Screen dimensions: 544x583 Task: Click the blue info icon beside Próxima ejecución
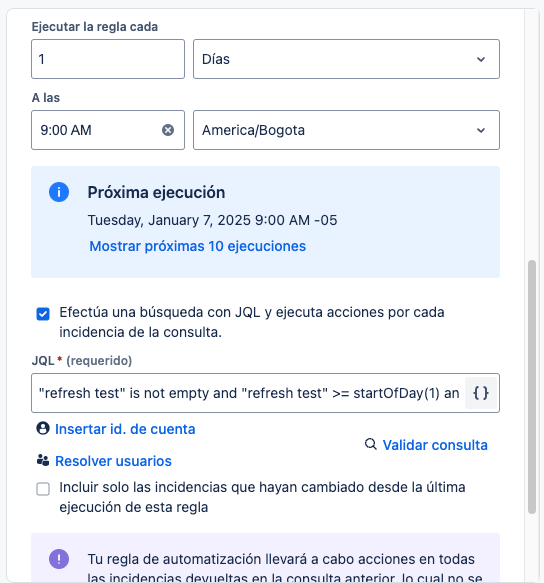[x=59, y=192]
